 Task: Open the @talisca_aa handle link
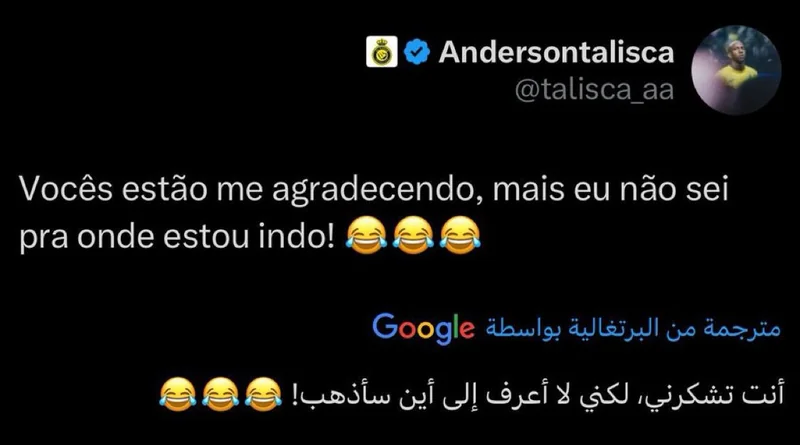tap(594, 90)
